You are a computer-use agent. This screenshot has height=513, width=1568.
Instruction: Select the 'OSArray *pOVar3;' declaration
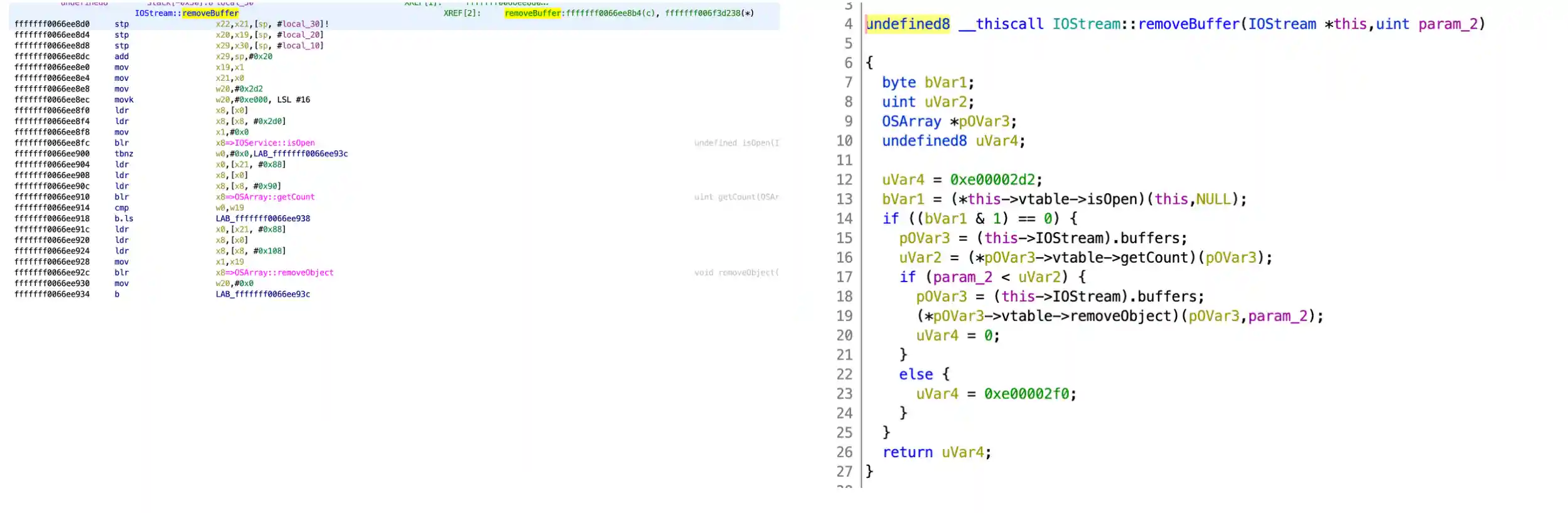click(x=949, y=121)
